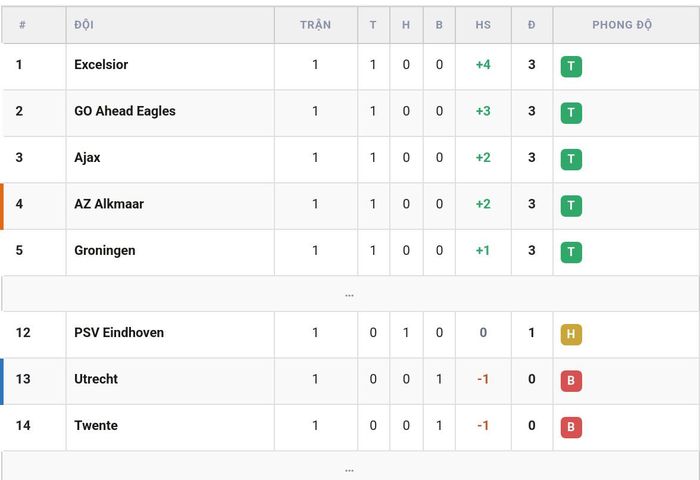Click AZ Alkmaar's +2 goal difference

point(483,204)
